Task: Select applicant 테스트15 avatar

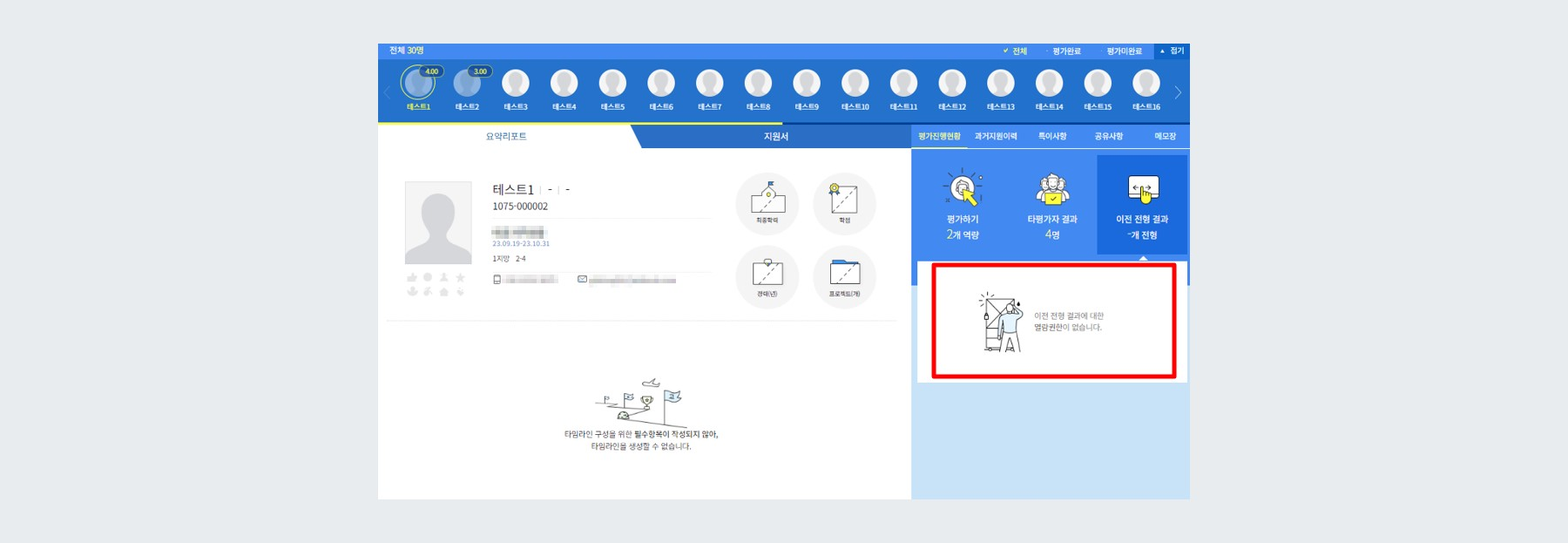Action: coord(1098,83)
